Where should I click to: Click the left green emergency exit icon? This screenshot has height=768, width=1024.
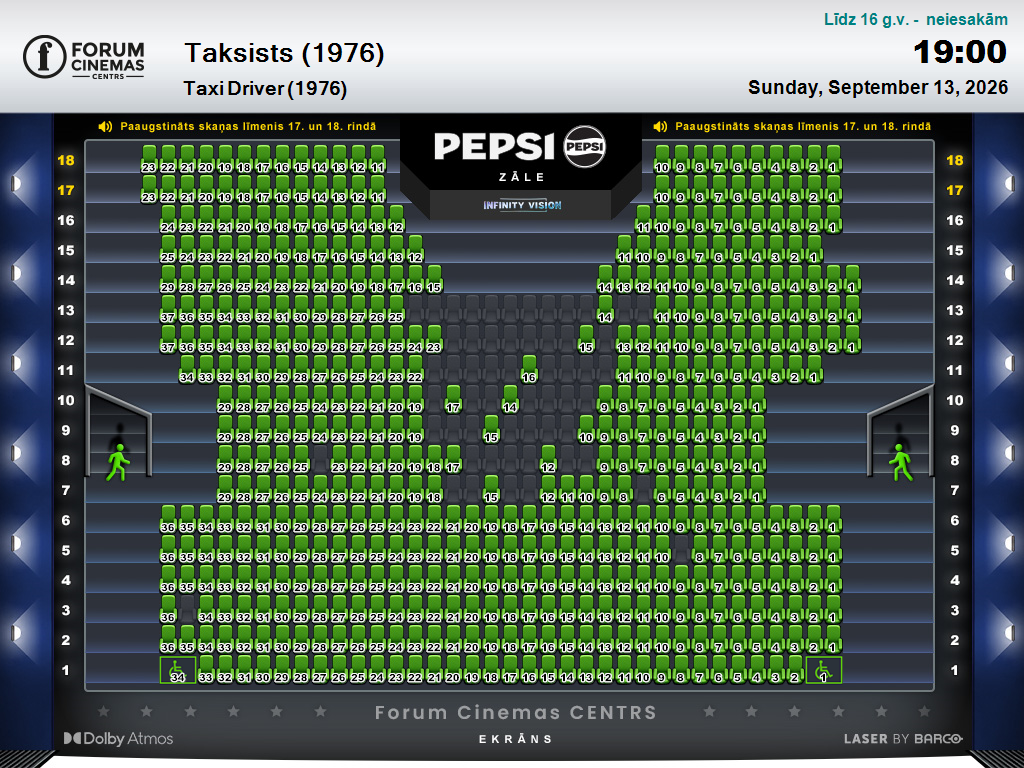click(x=118, y=462)
